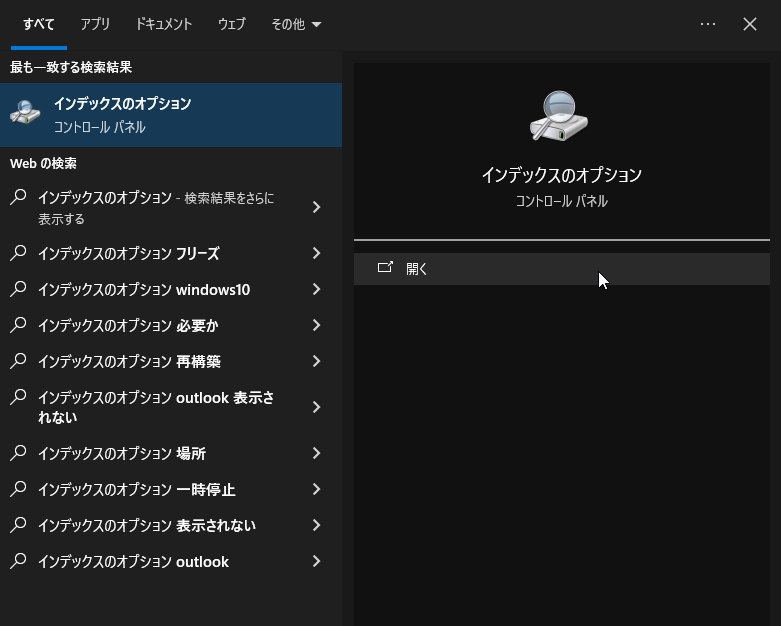Click search icon beside フリーズ suggestion
This screenshot has width=781, height=626.
tap(18, 254)
